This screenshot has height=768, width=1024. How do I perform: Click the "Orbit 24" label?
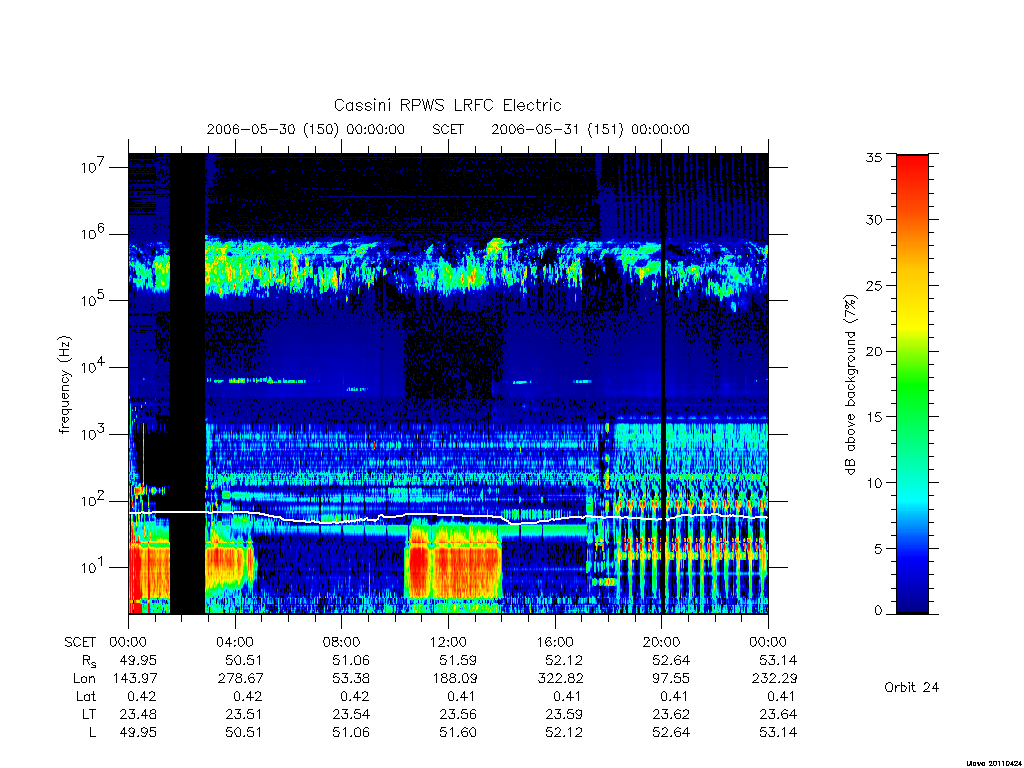coord(911,687)
